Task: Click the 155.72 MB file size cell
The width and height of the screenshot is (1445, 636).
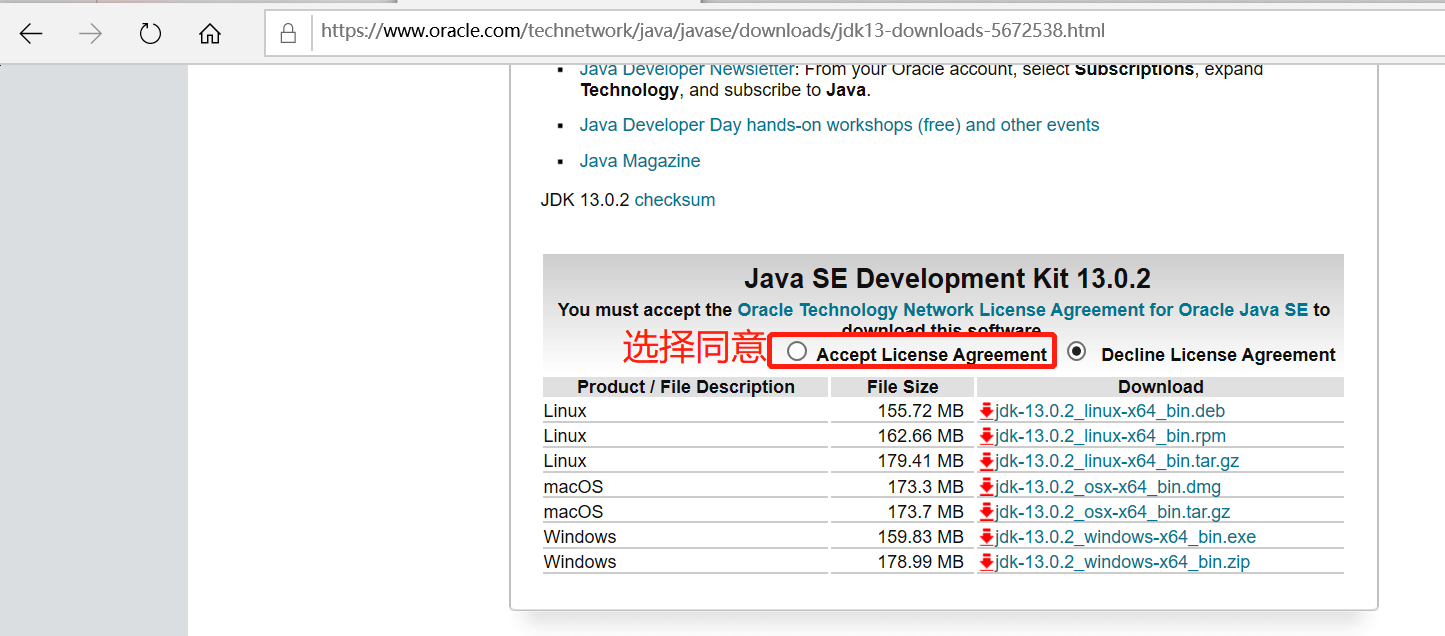Action: point(902,411)
